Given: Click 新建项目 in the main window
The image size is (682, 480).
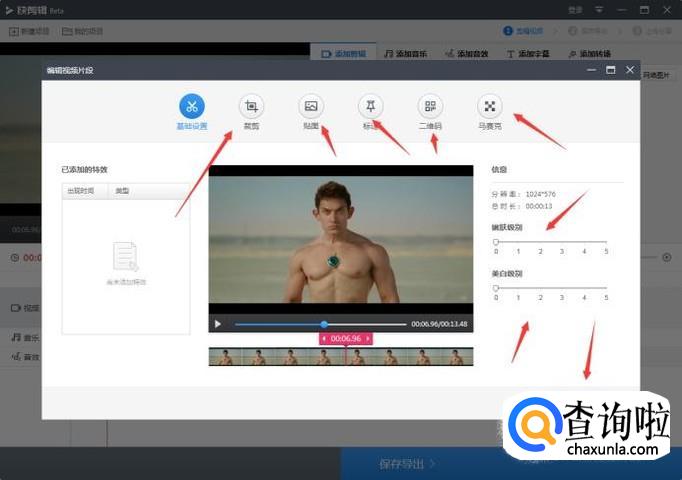Looking at the screenshot, I should [29, 31].
